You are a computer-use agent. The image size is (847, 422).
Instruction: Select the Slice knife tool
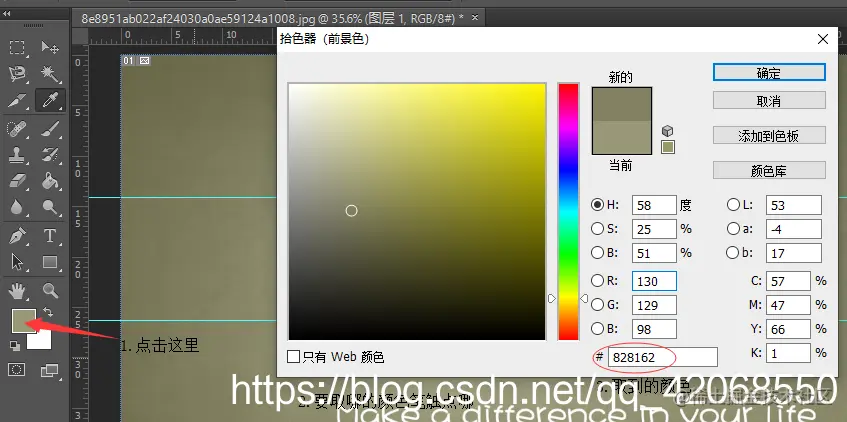(17, 100)
